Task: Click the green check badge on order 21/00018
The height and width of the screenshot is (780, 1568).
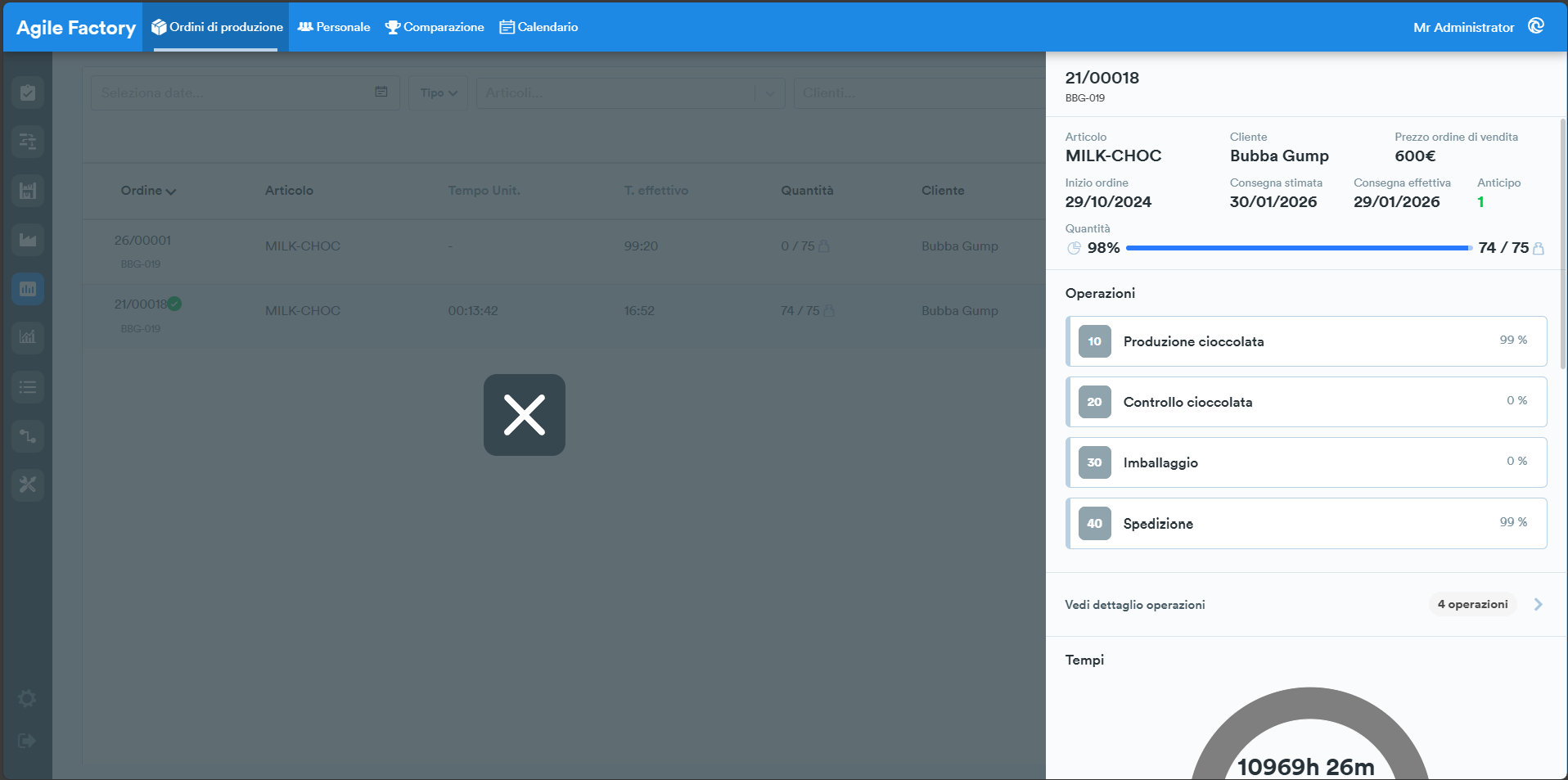Action: [x=174, y=304]
